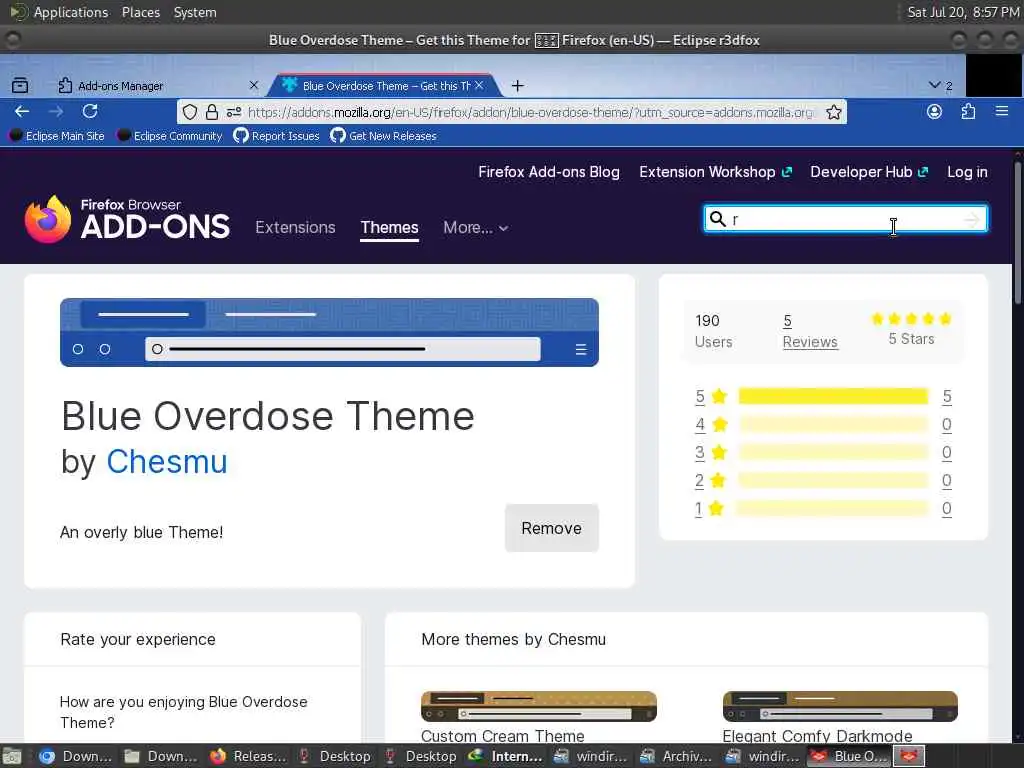1024x768 pixels.
Task: Click the site security padlock icon
Action: (x=212, y=112)
